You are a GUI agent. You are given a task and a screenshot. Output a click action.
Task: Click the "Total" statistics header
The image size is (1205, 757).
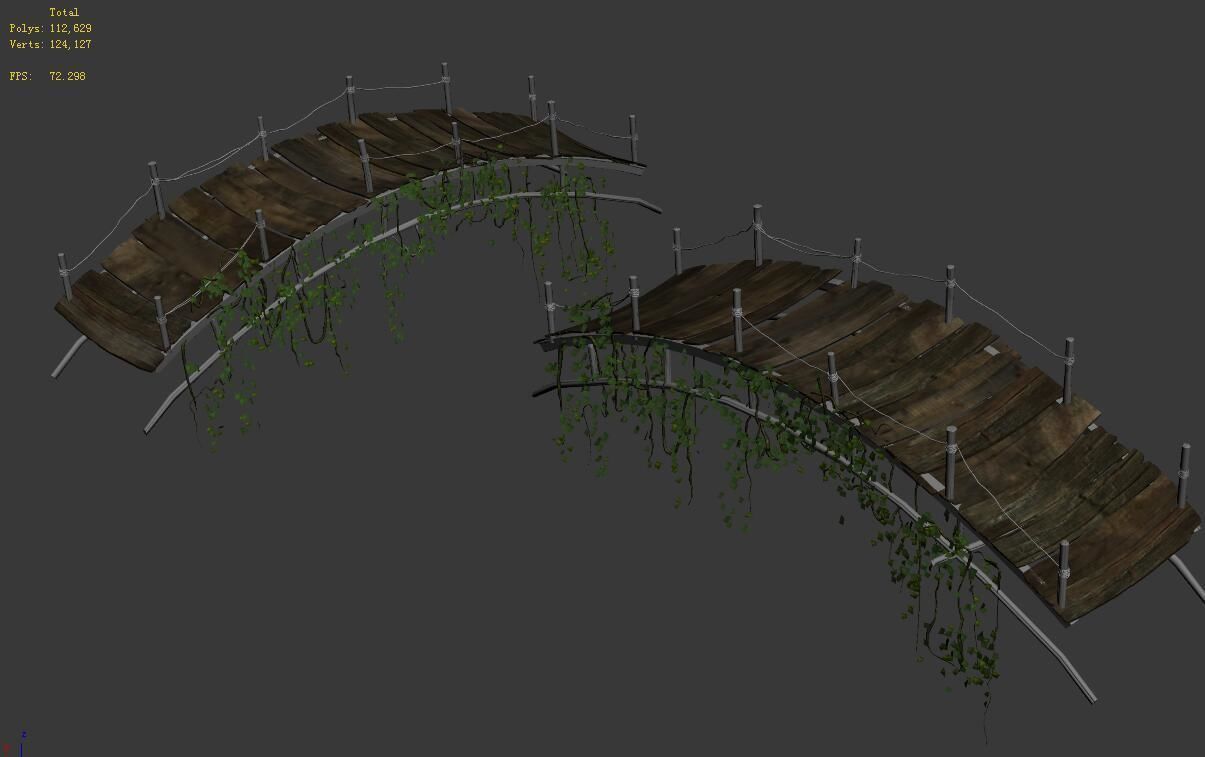(x=64, y=12)
